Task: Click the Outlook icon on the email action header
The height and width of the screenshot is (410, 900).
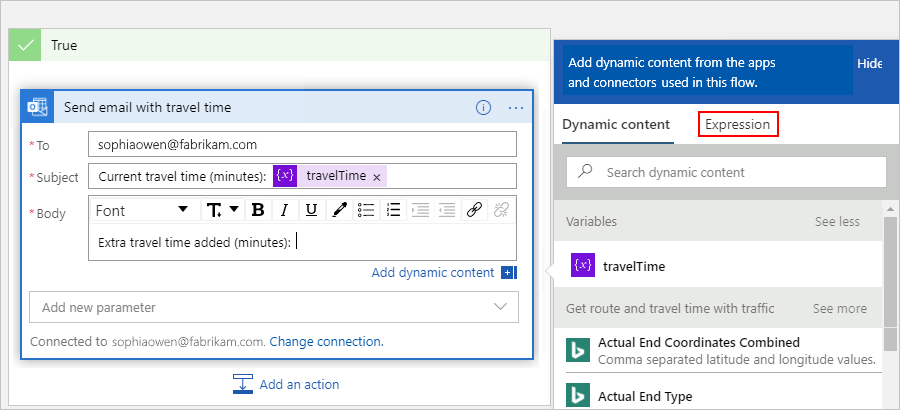Action: [x=37, y=107]
